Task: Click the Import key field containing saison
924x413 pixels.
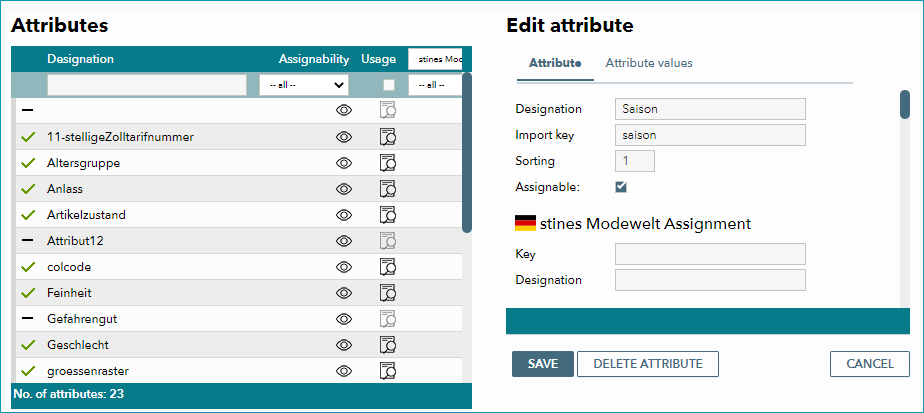Action: coord(710,135)
